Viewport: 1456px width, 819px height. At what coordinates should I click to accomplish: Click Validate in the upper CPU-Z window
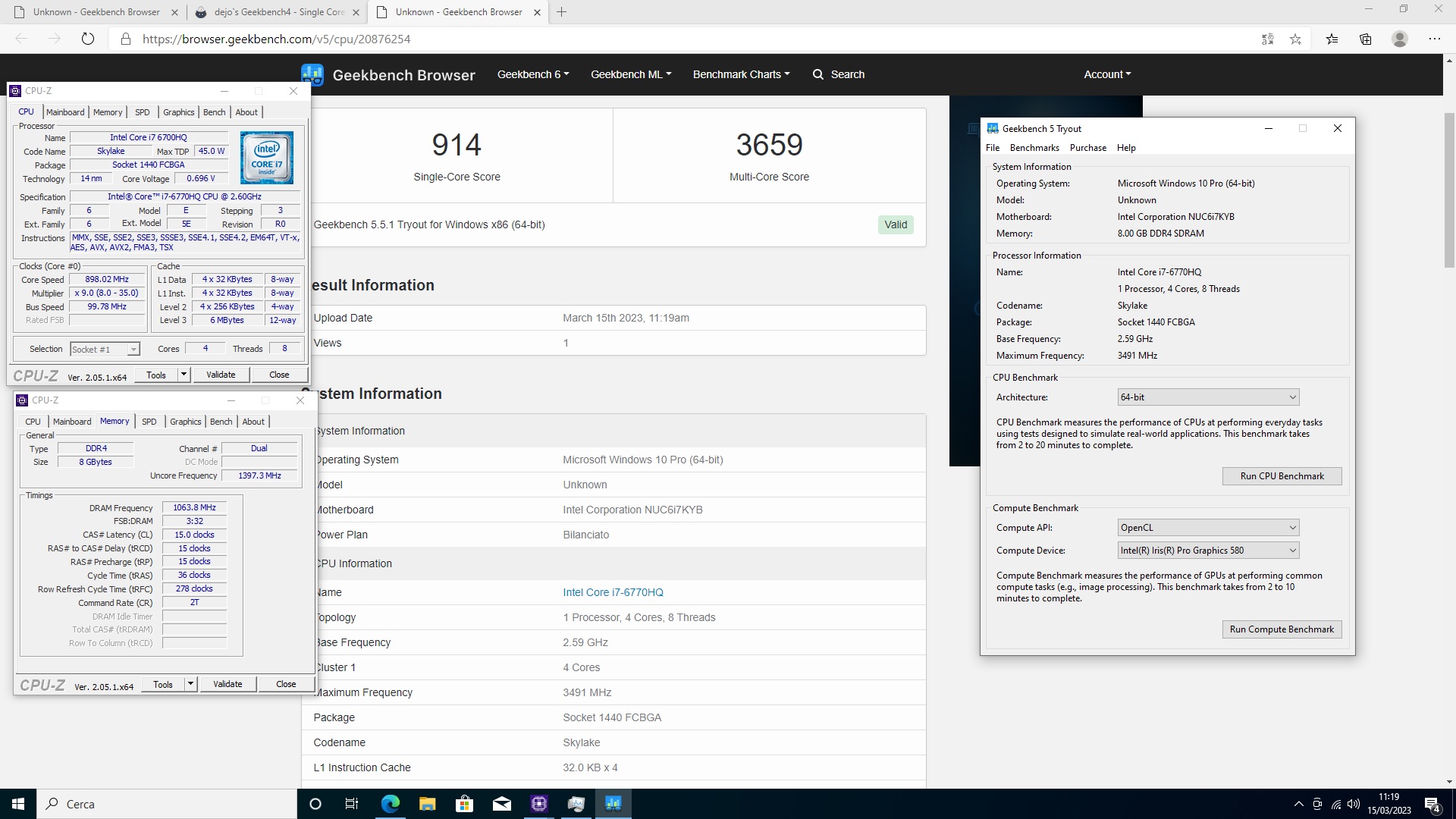(x=221, y=375)
